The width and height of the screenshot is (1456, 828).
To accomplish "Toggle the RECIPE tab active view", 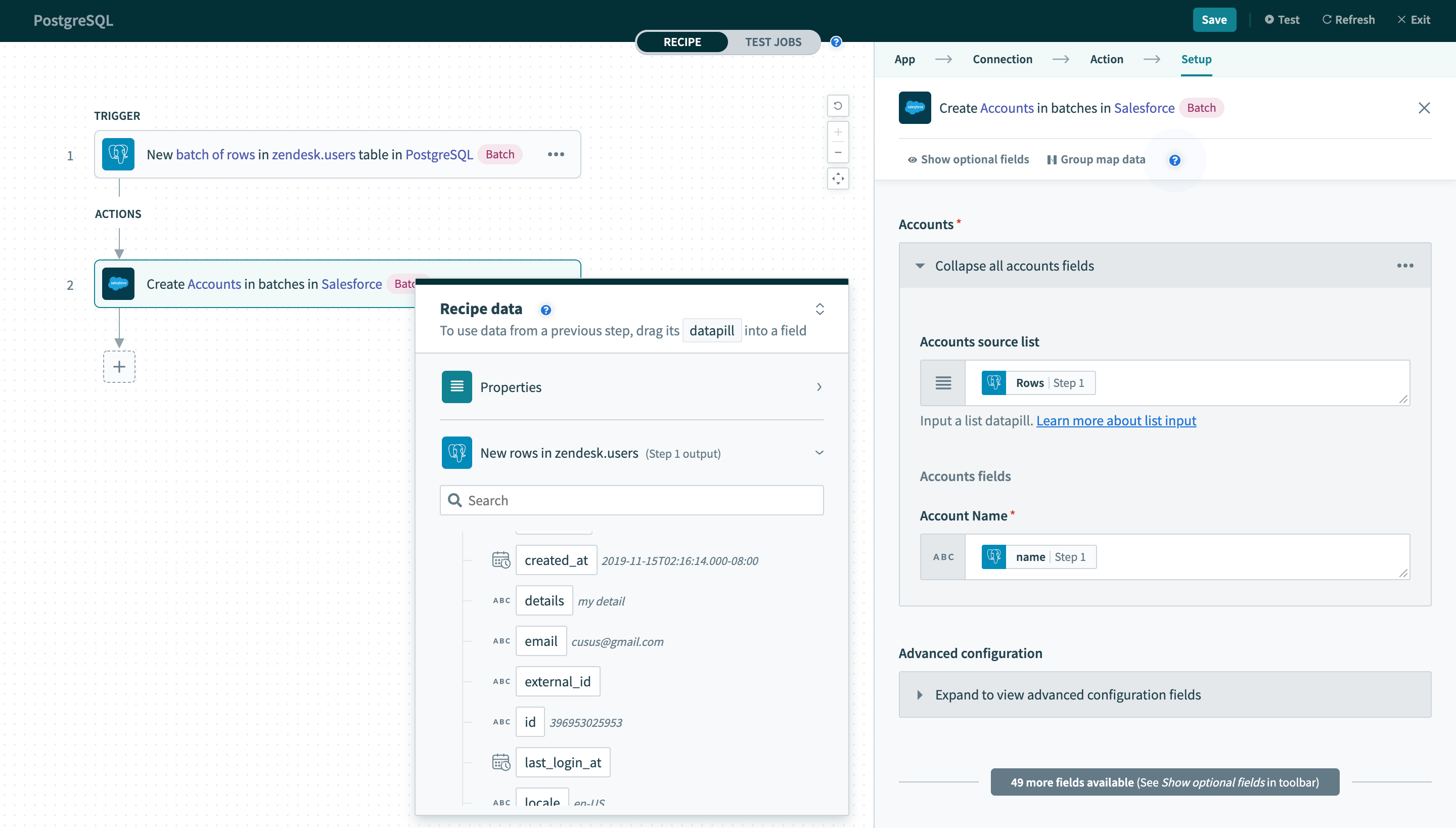I will 682,42.
